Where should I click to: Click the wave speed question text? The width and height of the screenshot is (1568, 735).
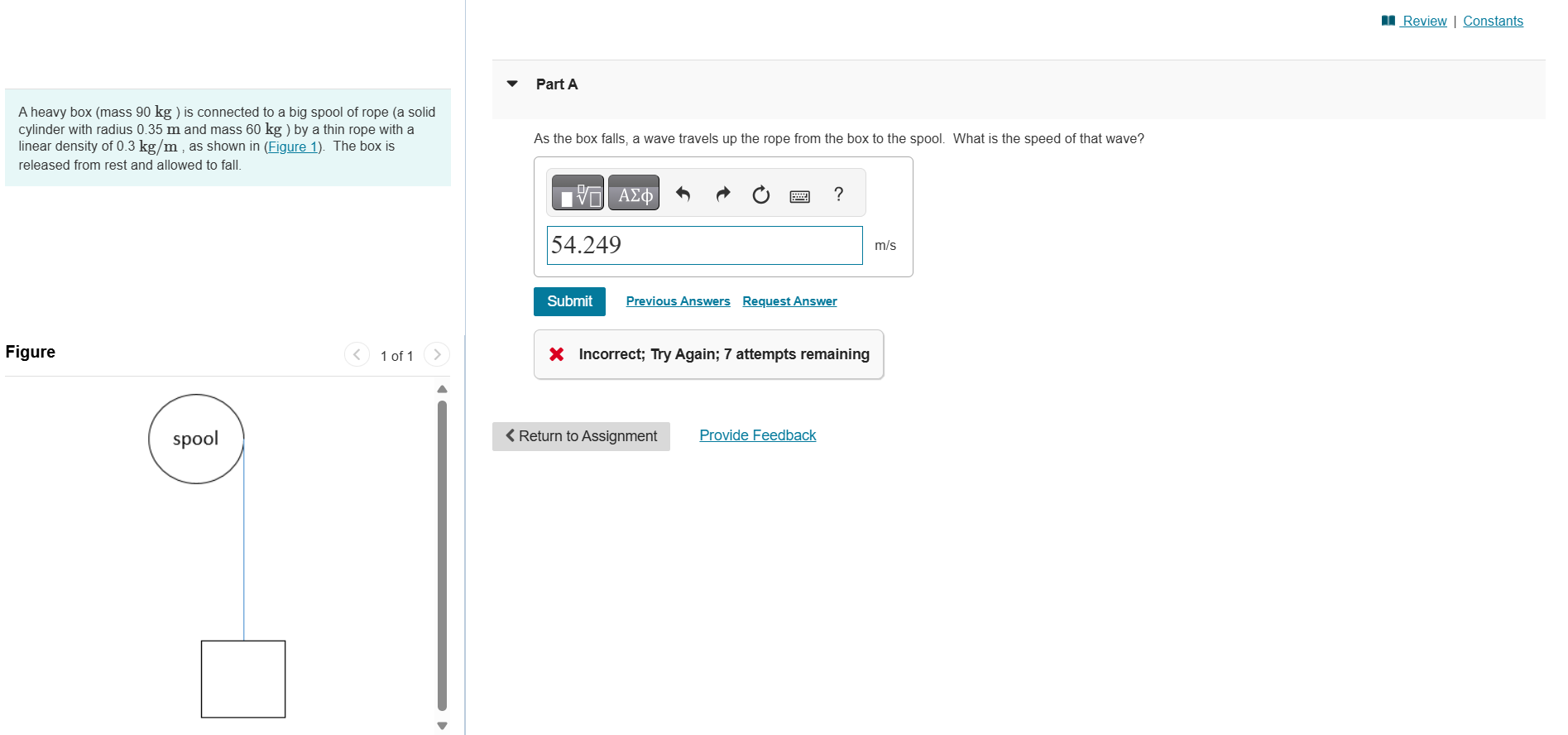coord(839,139)
